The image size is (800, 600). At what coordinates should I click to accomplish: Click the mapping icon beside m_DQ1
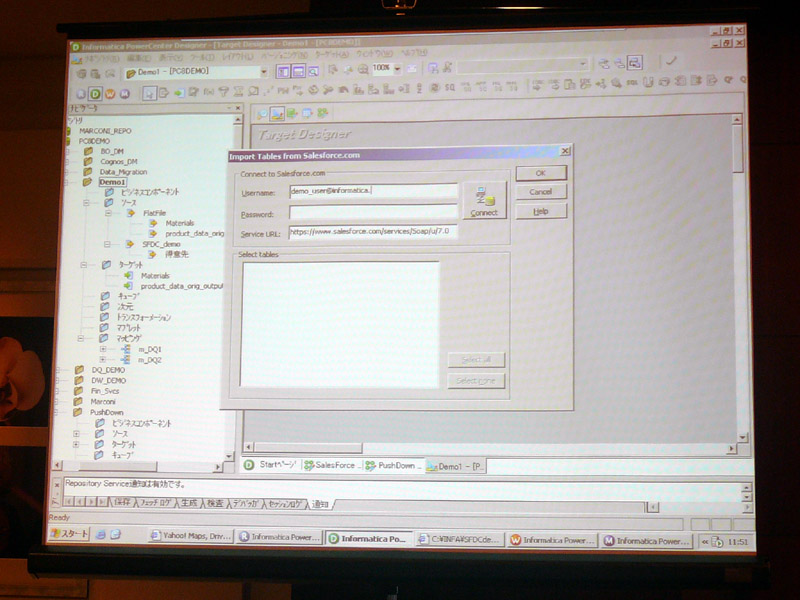pos(126,349)
